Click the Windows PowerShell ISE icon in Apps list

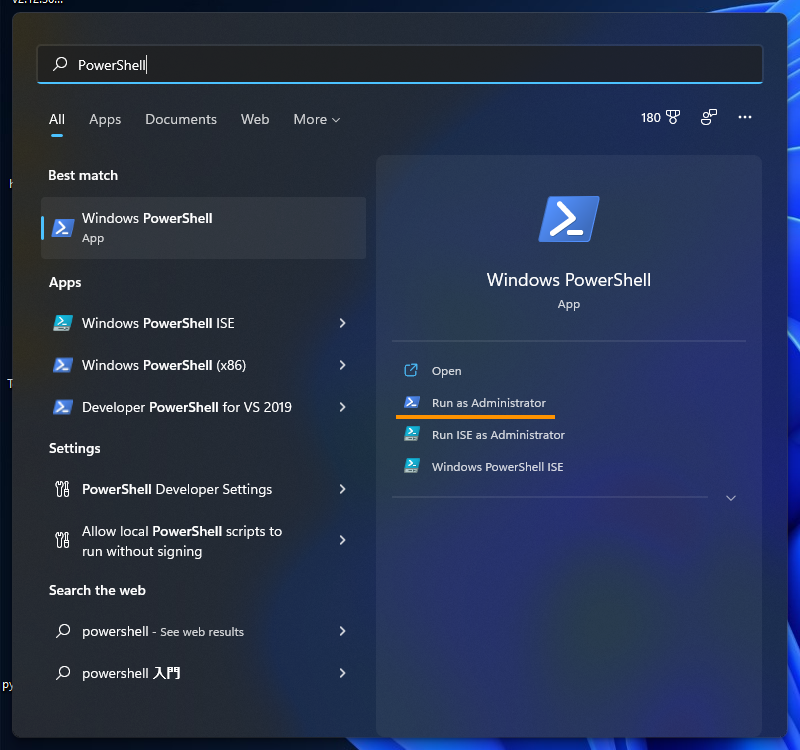coord(63,323)
